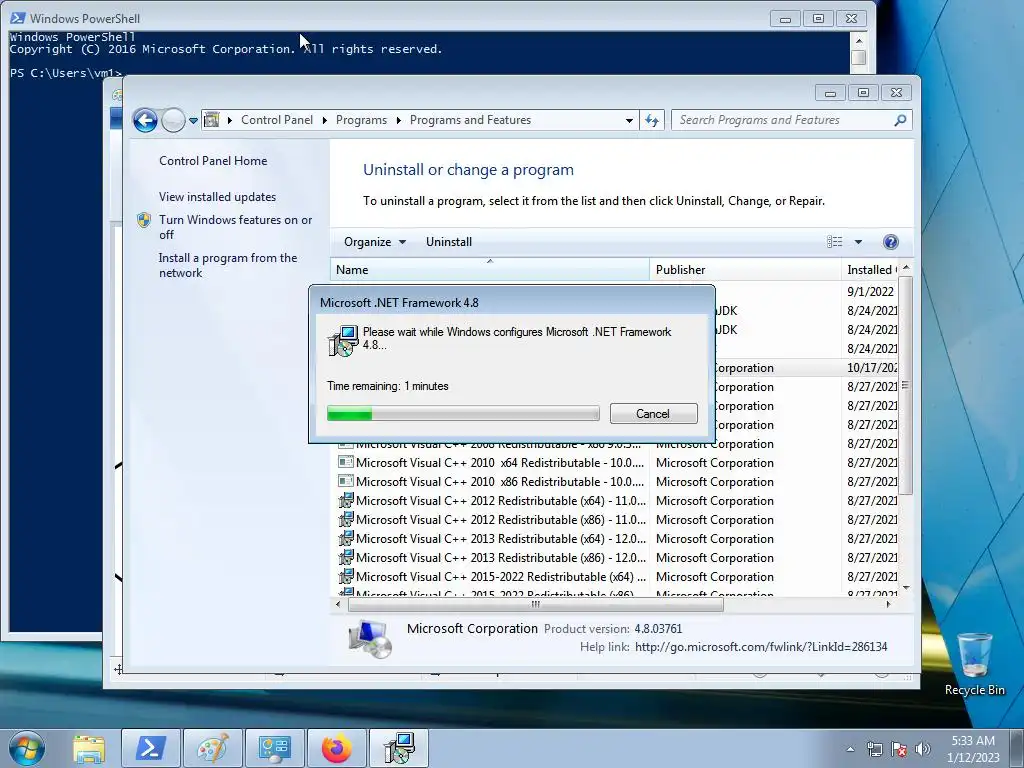The height and width of the screenshot is (768, 1024).
Task: Switch to PowerShell from the taskbar
Action: 150,748
